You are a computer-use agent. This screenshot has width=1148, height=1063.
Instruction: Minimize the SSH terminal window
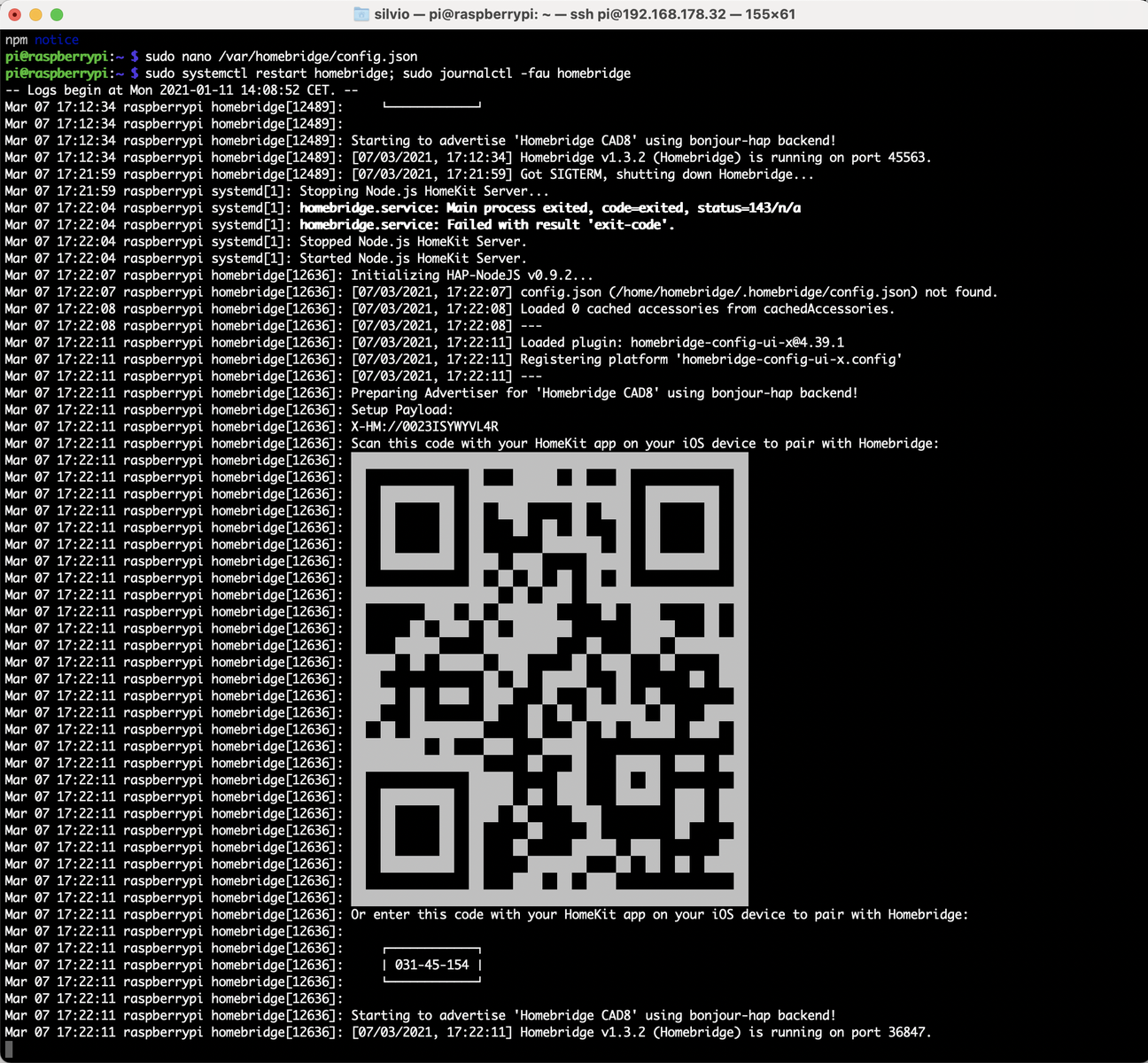pos(36,15)
